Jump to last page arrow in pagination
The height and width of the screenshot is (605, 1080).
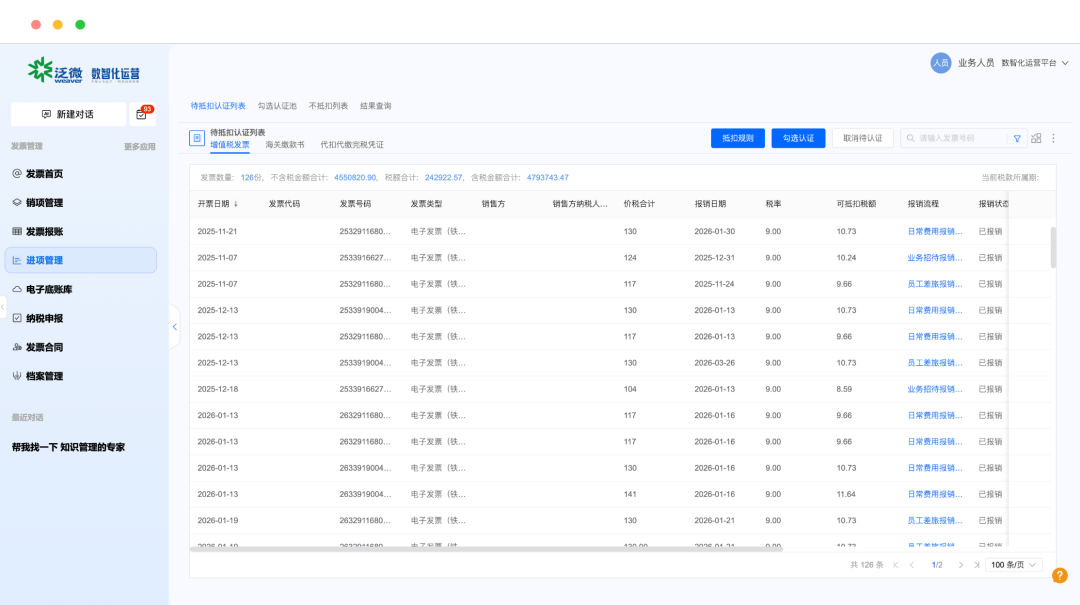(x=977, y=565)
